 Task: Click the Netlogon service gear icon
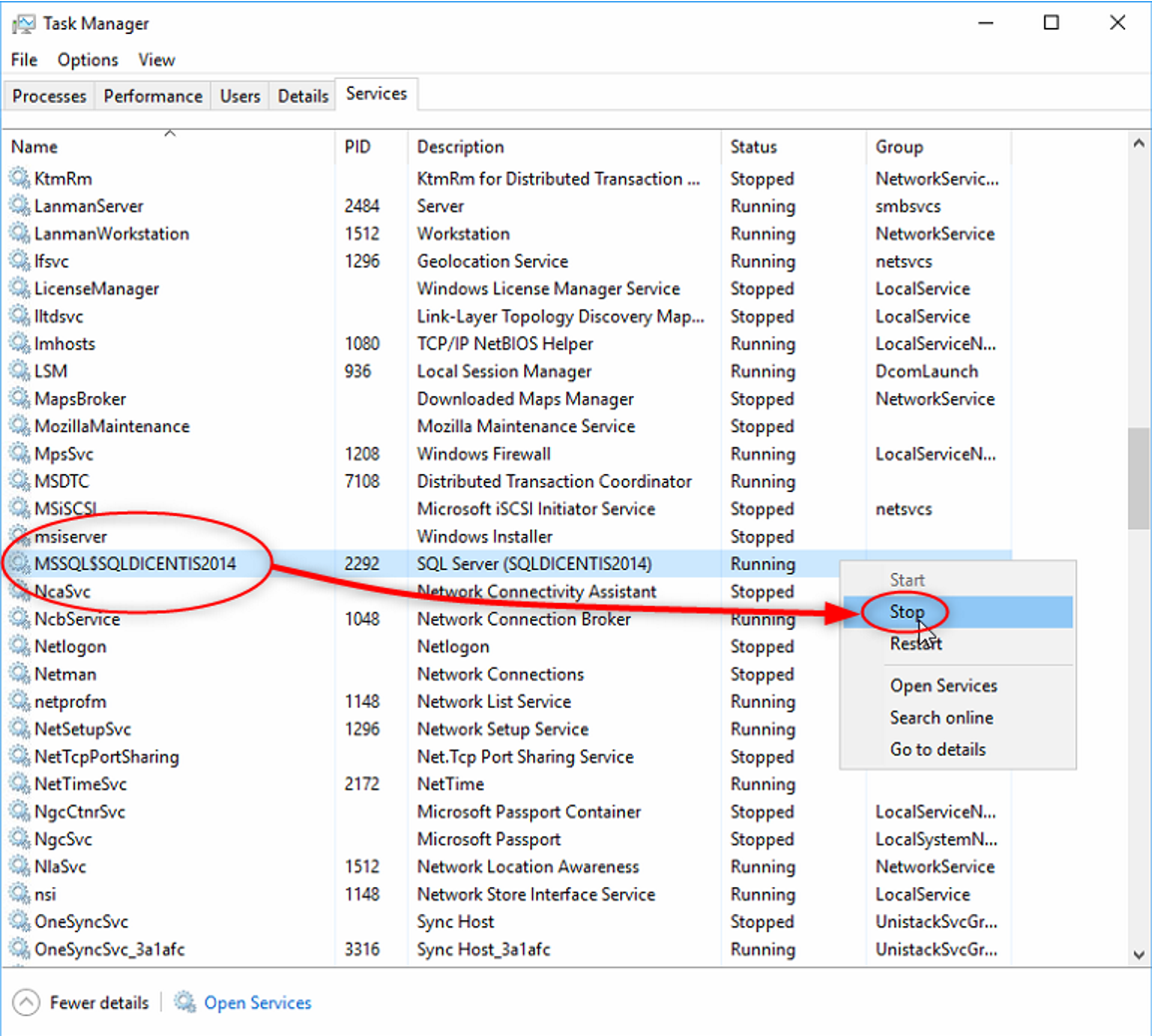click(x=19, y=646)
